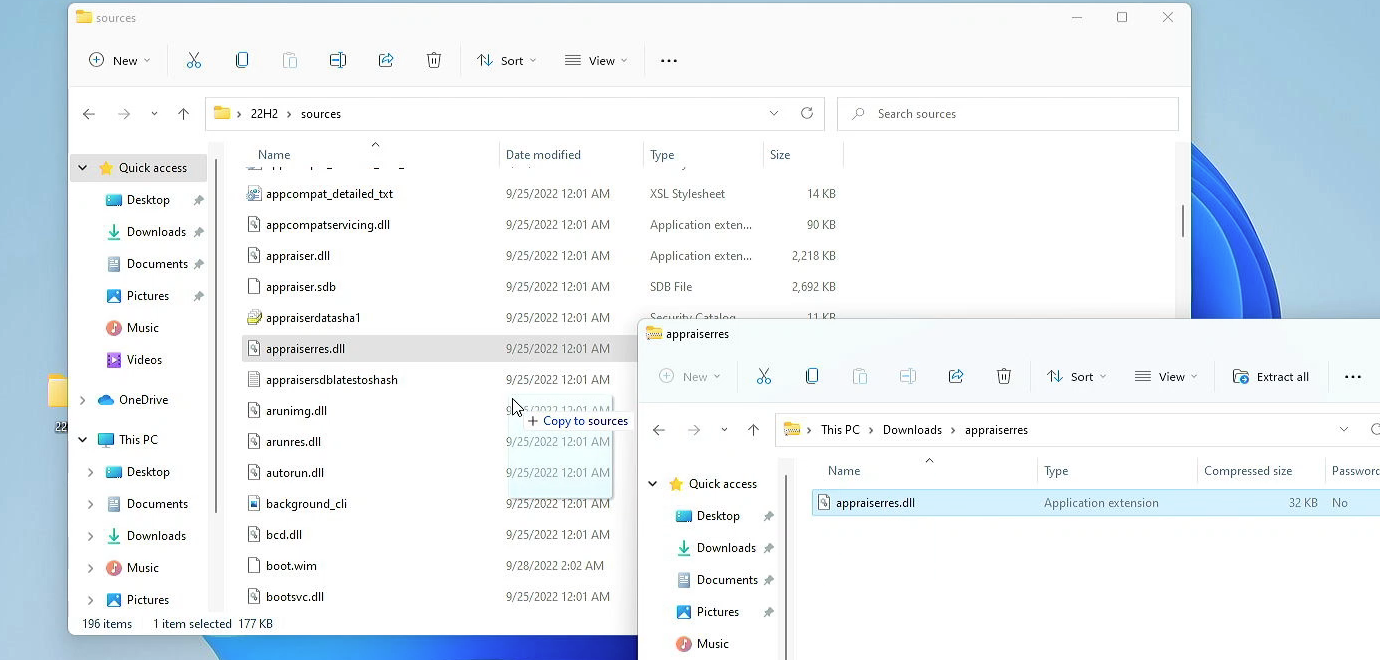Click the Copy icon in the sources toolbar
Screen dimensions: 1380x660
tap(242, 60)
